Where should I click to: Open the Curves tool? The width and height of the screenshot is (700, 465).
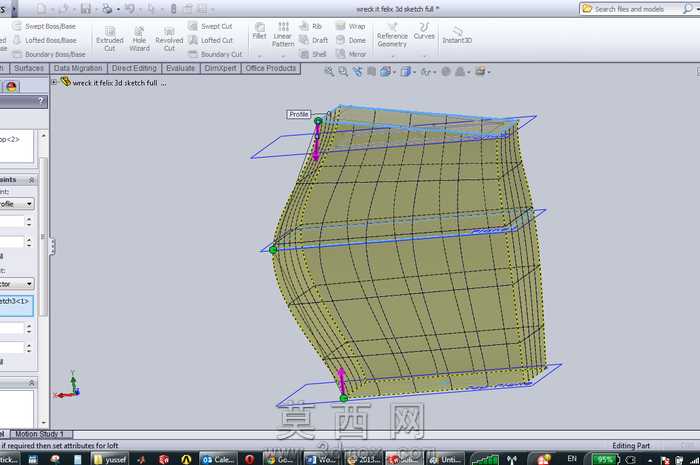click(424, 31)
